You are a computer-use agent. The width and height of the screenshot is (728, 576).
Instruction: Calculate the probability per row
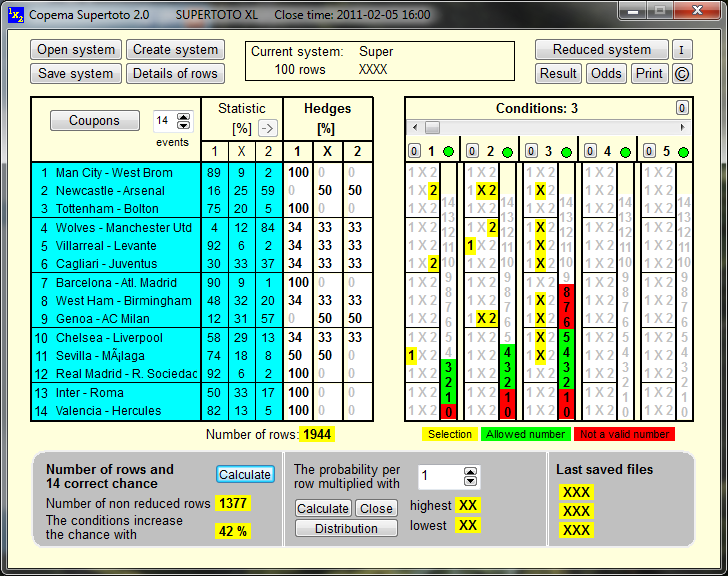point(323,509)
